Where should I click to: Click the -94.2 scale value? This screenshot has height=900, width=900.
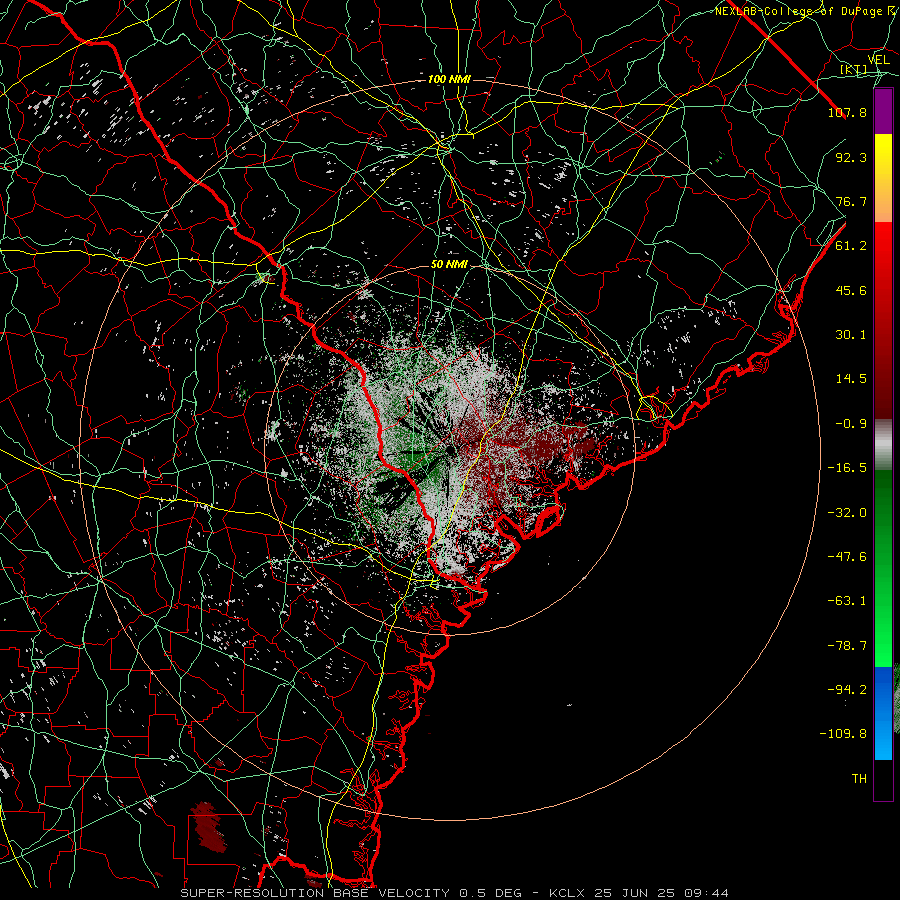pos(847,690)
